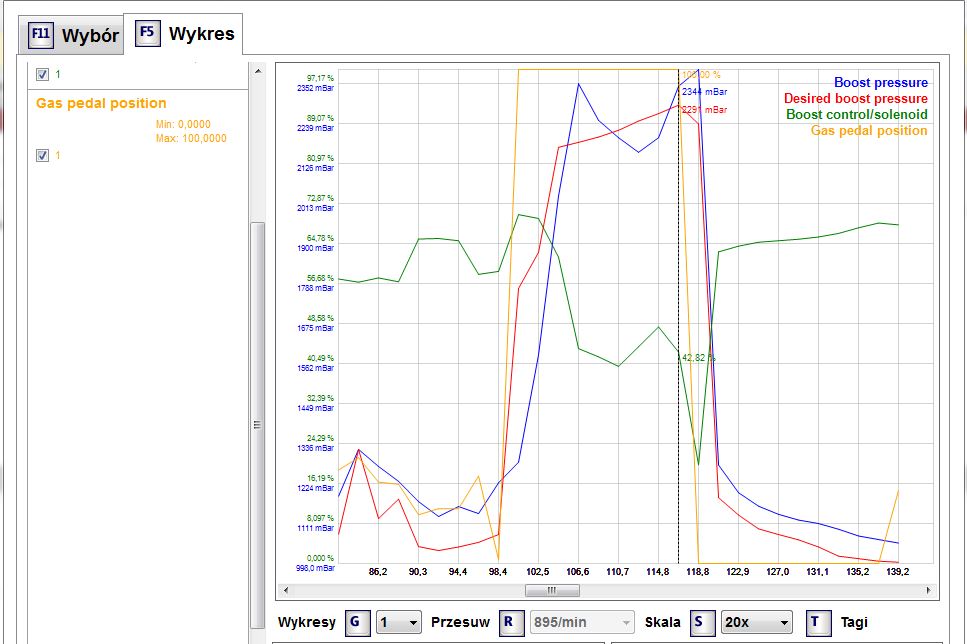
Task: Click the T key icon beside Tagi
Action: (815, 622)
